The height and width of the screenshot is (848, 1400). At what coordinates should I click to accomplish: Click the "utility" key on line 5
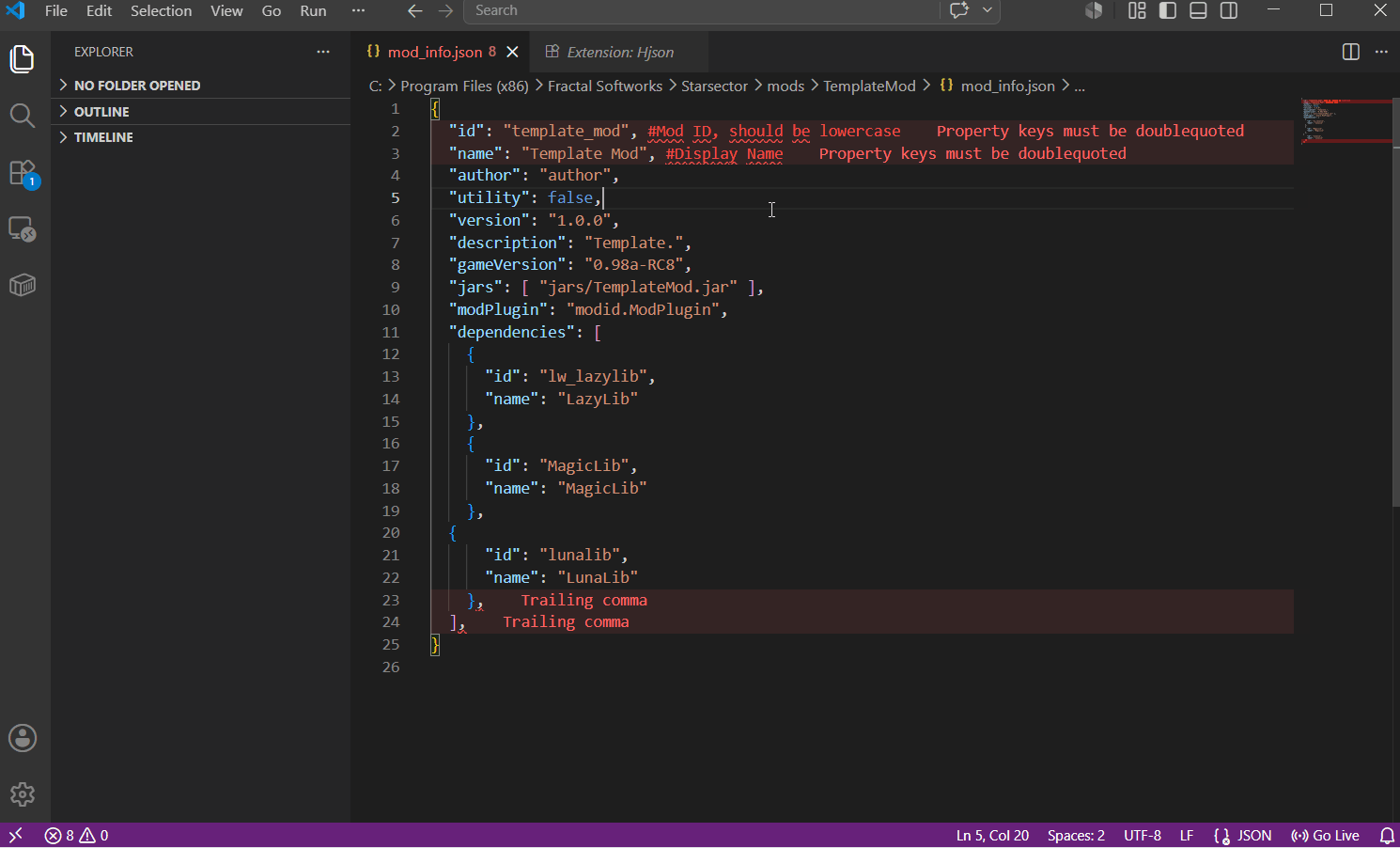click(x=489, y=197)
